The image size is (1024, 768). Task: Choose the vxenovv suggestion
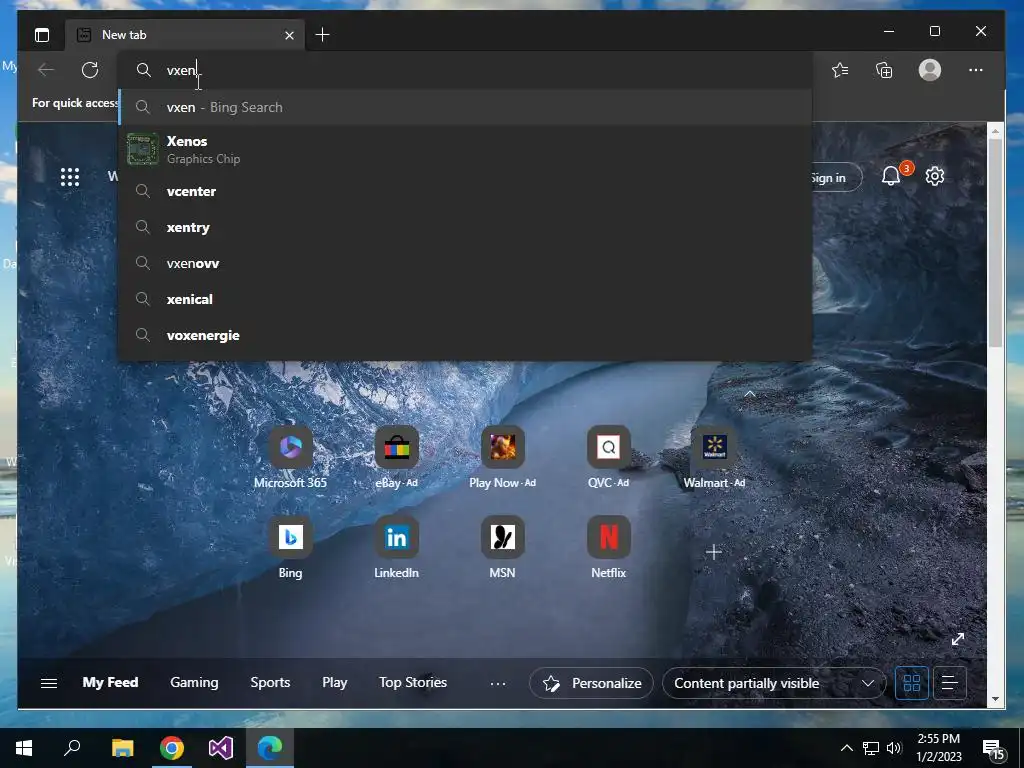click(x=465, y=263)
